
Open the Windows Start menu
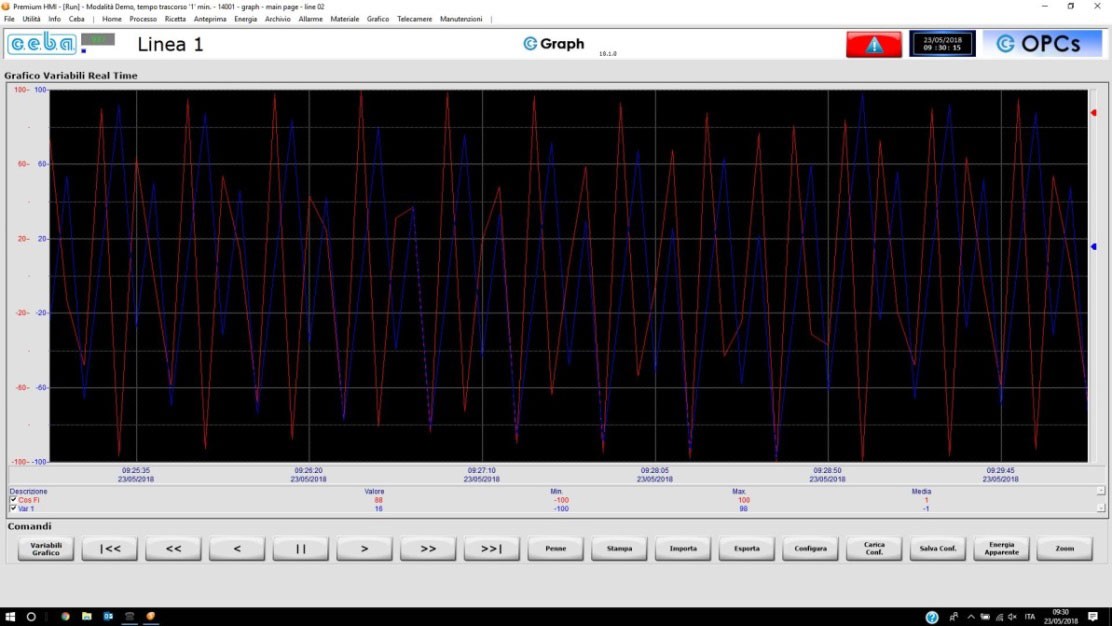(10, 617)
